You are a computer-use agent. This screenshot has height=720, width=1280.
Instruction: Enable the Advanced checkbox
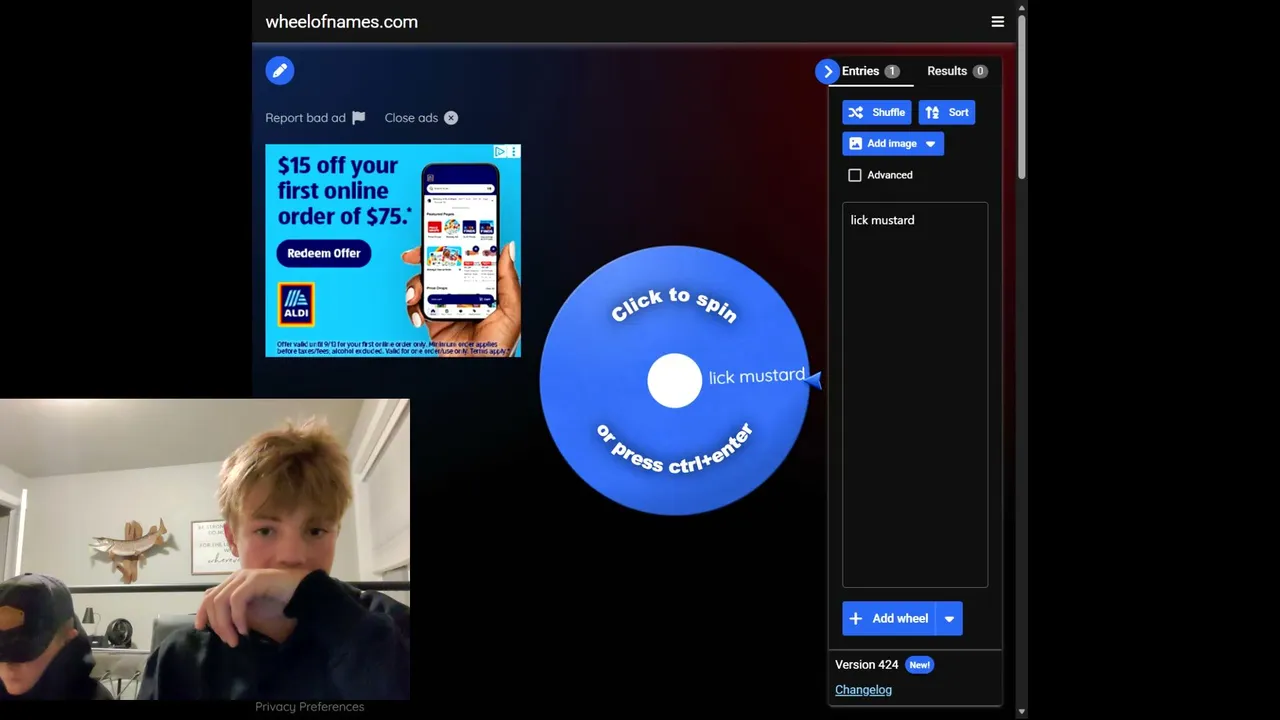click(855, 175)
